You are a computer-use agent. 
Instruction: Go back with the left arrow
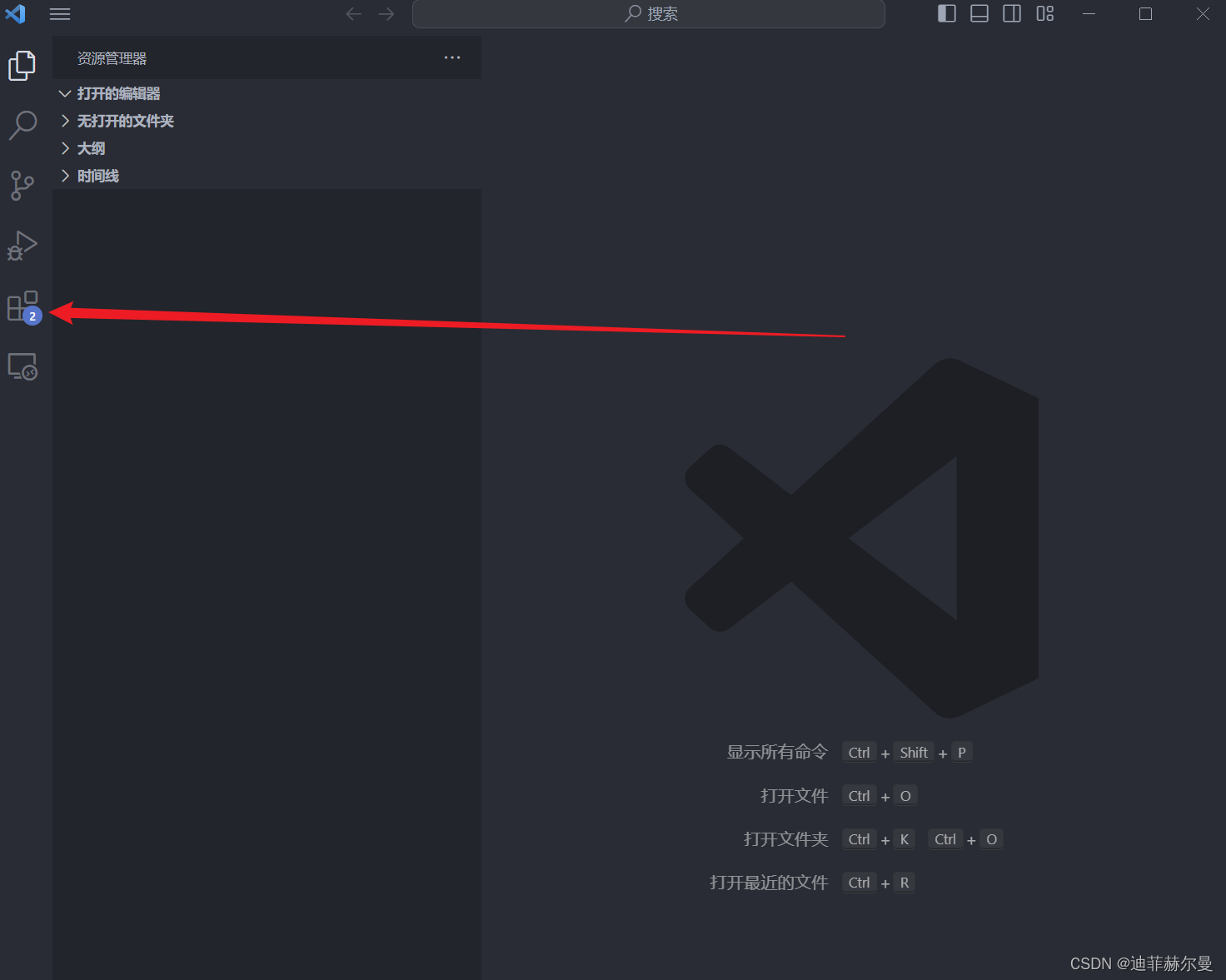354,14
